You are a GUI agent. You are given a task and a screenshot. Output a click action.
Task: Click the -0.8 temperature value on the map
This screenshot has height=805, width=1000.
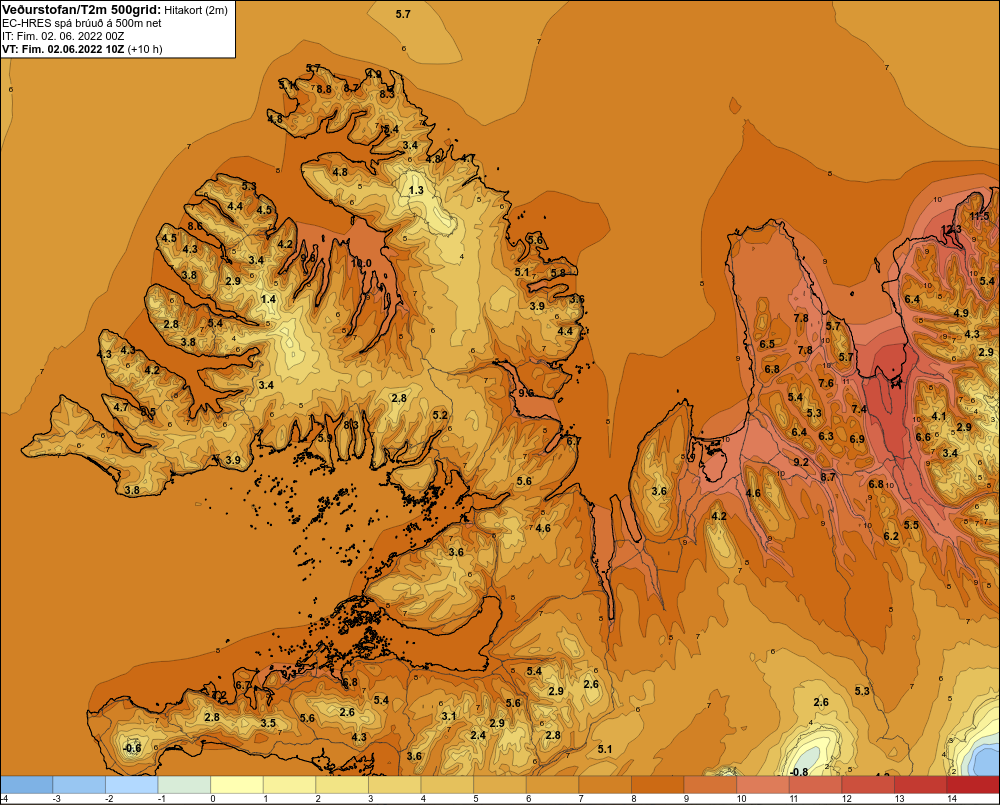click(798, 772)
